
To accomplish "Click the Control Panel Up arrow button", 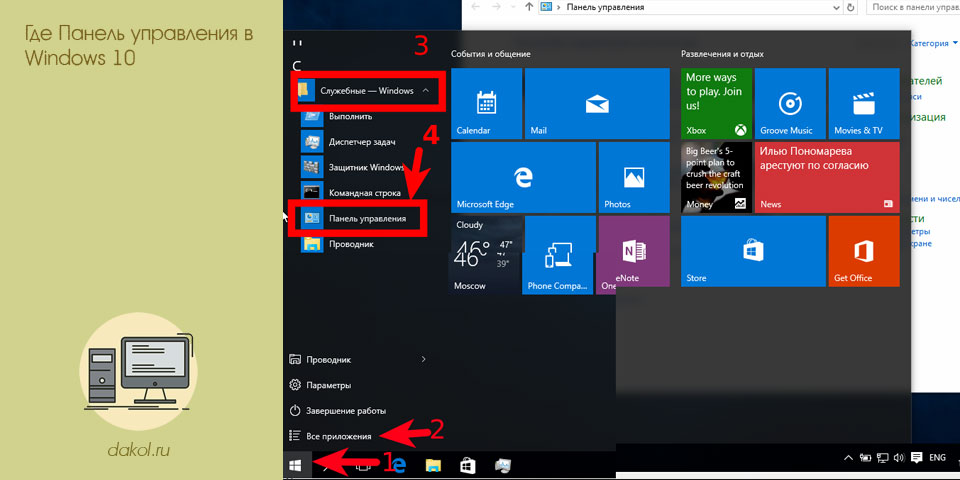I will point(528,7).
